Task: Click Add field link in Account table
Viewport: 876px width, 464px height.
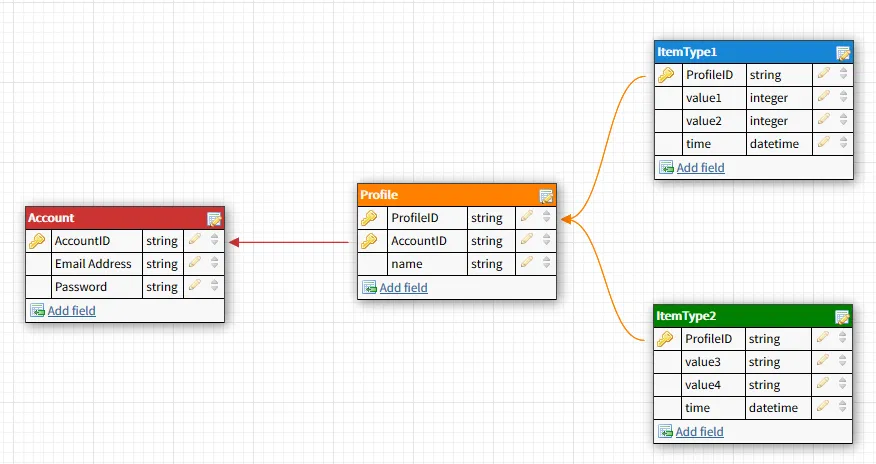Action: point(72,310)
